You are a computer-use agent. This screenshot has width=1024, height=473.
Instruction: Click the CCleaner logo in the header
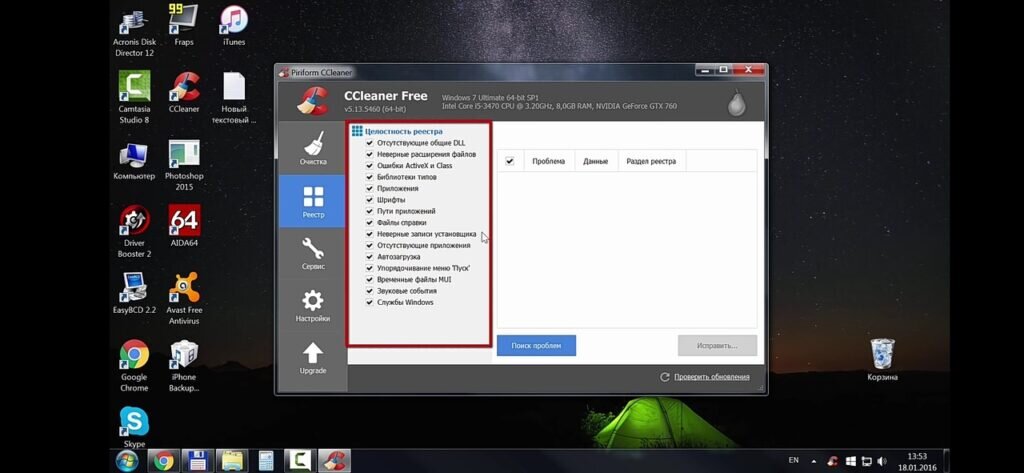pos(312,100)
